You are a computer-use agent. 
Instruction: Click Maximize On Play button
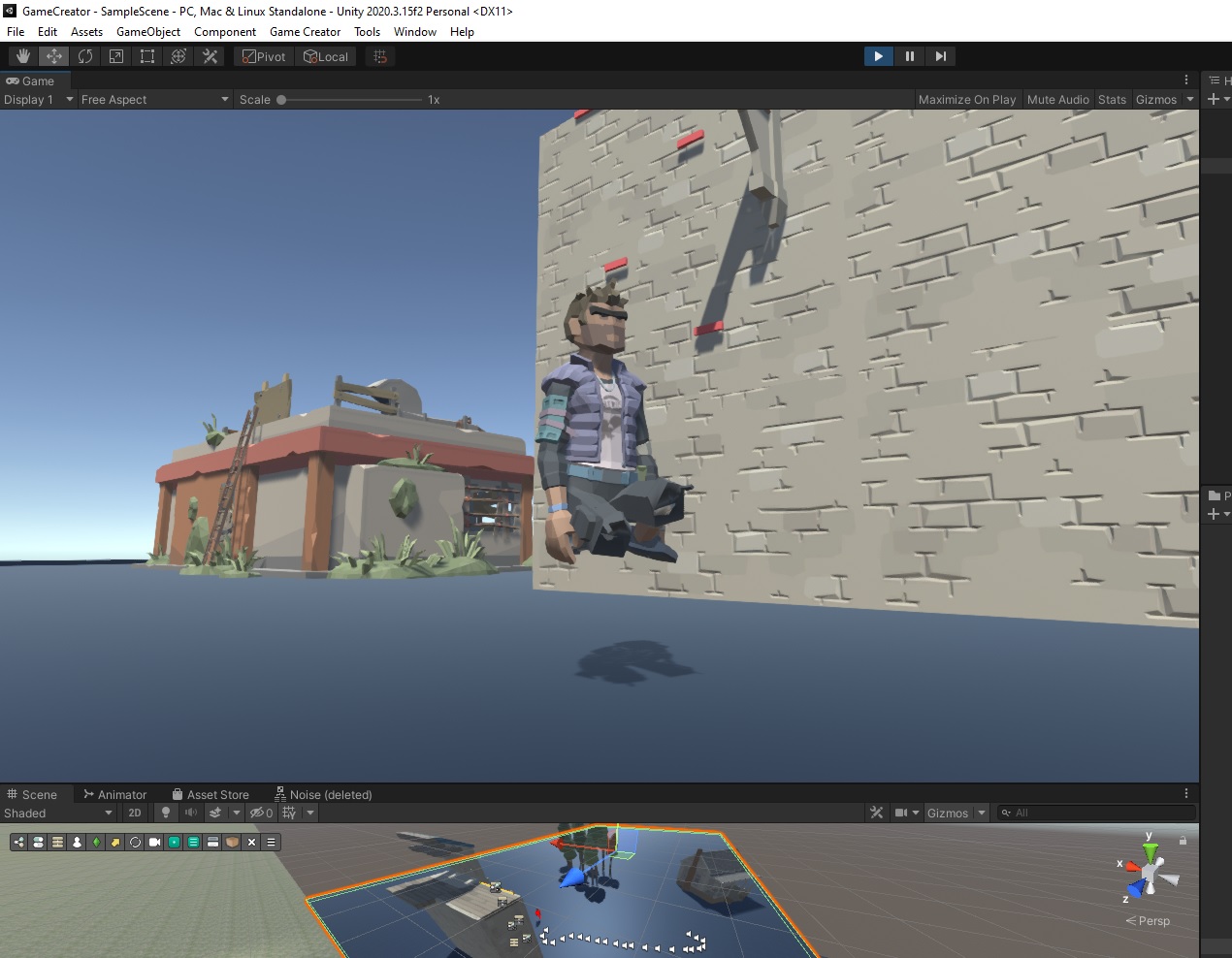coord(966,99)
